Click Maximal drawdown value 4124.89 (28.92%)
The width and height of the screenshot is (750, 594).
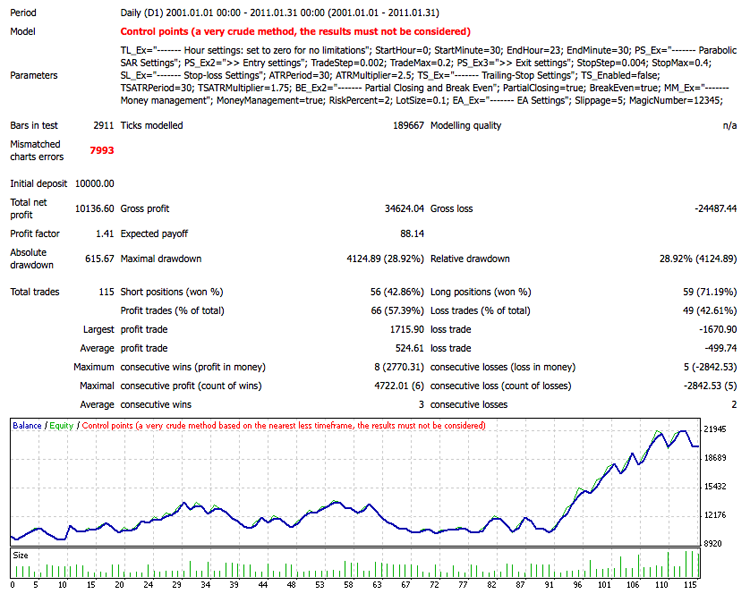pos(385,259)
